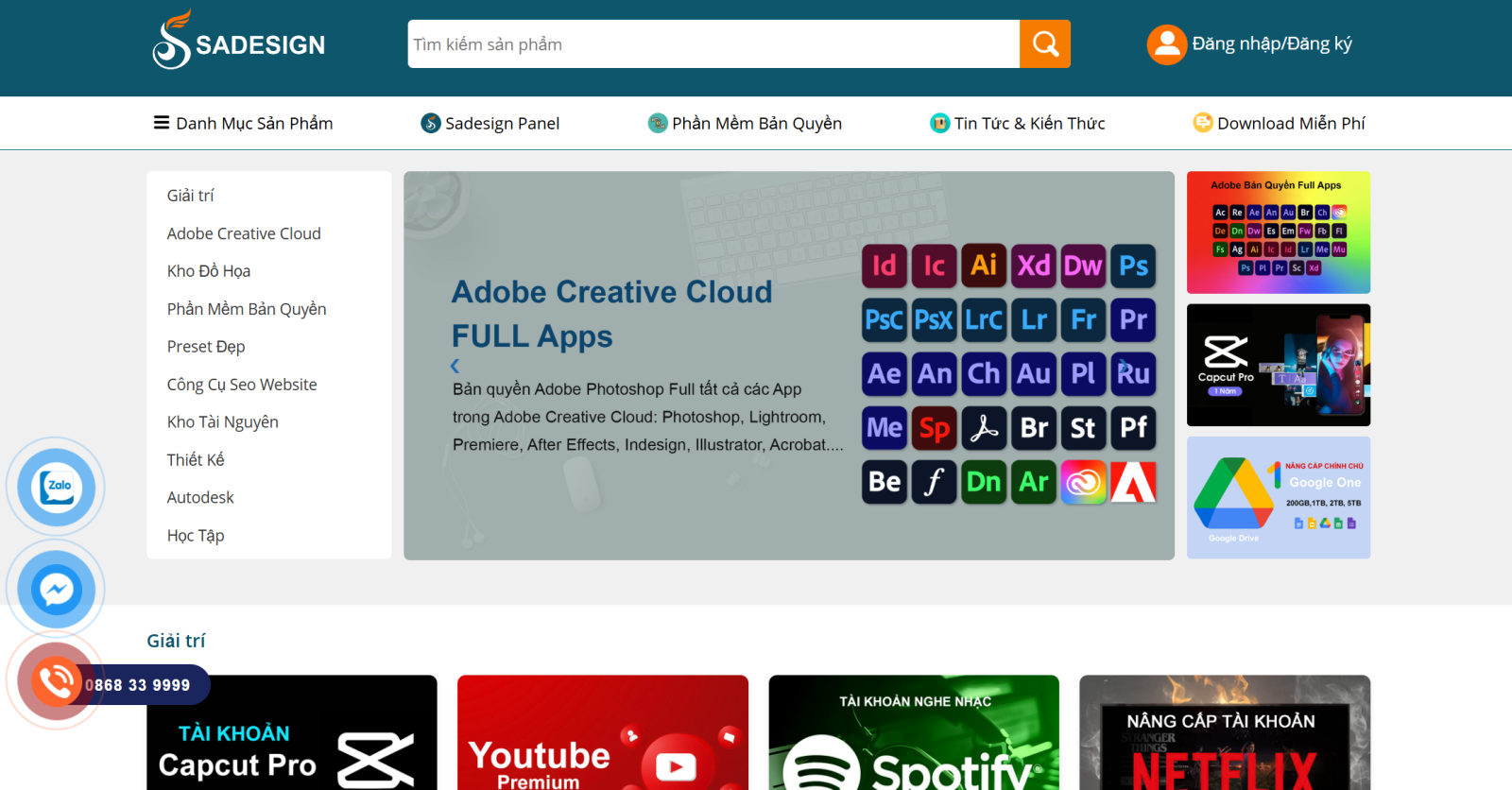The height and width of the screenshot is (790, 1512).
Task: Click the Giải trí section heading
Action: pos(176,641)
